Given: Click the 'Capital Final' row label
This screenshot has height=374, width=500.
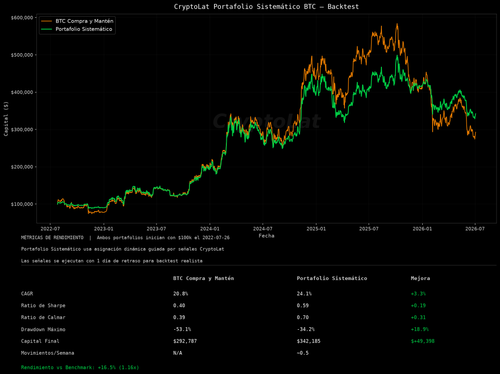Looking at the screenshot, I should [40, 341].
